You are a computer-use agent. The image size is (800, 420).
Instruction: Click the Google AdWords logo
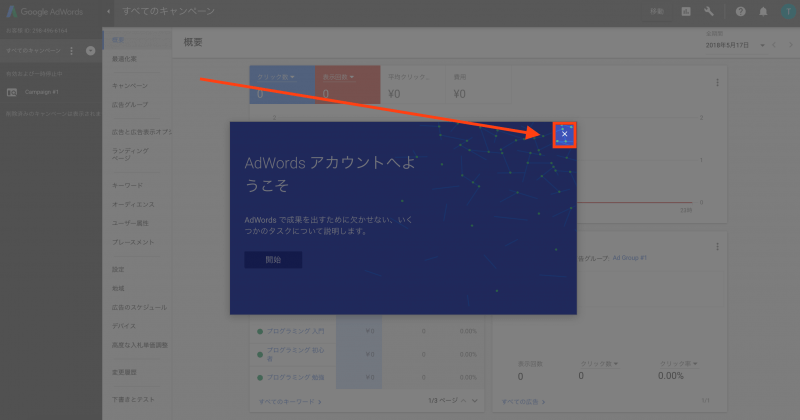click(44, 11)
